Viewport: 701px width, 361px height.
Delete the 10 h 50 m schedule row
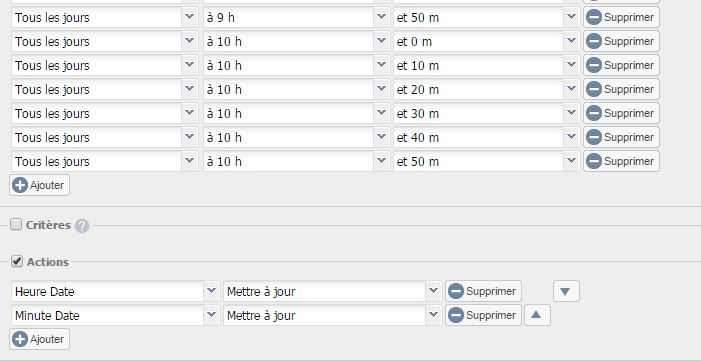(x=621, y=161)
